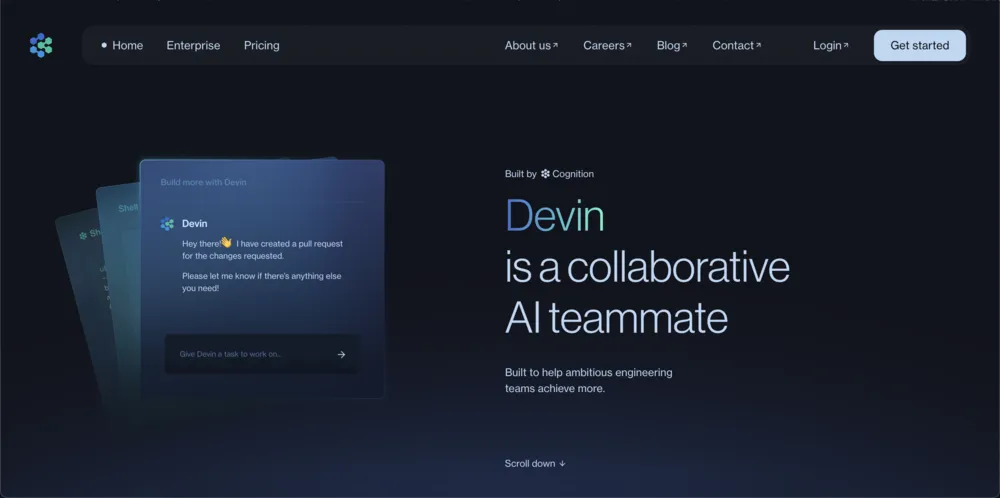1000x498 pixels.
Task: Open the Blog link
Action: [x=672, y=45]
